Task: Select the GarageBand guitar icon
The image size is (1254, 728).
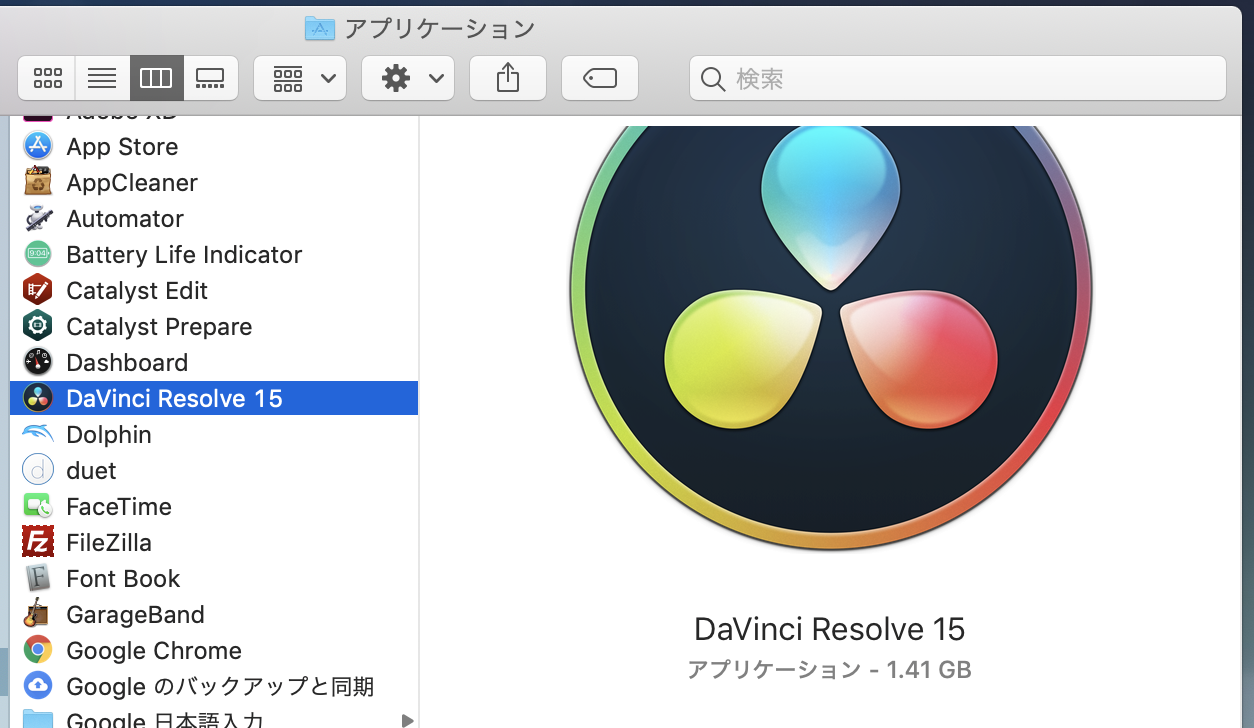Action: click(38, 614)
